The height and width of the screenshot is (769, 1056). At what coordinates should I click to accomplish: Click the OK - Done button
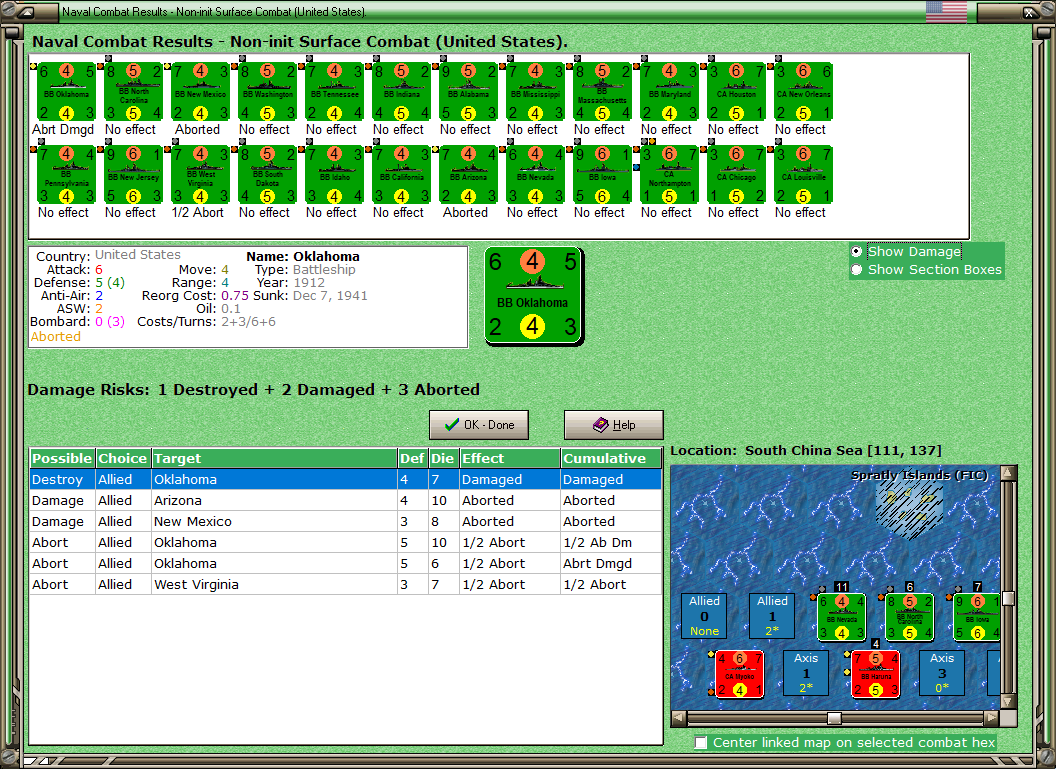click(x=479, y=425)
